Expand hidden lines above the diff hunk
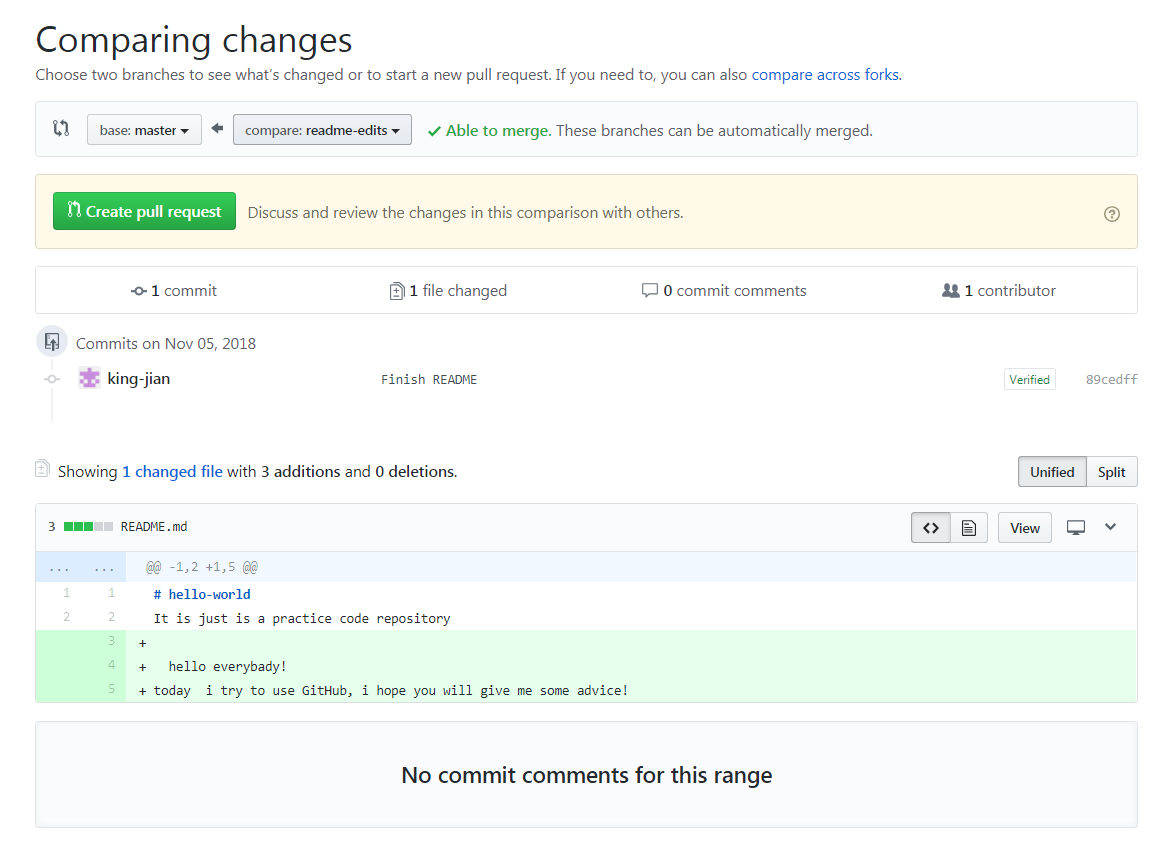Image resolution: width=1162 pixels, height=859 pixels. [59, 568]
